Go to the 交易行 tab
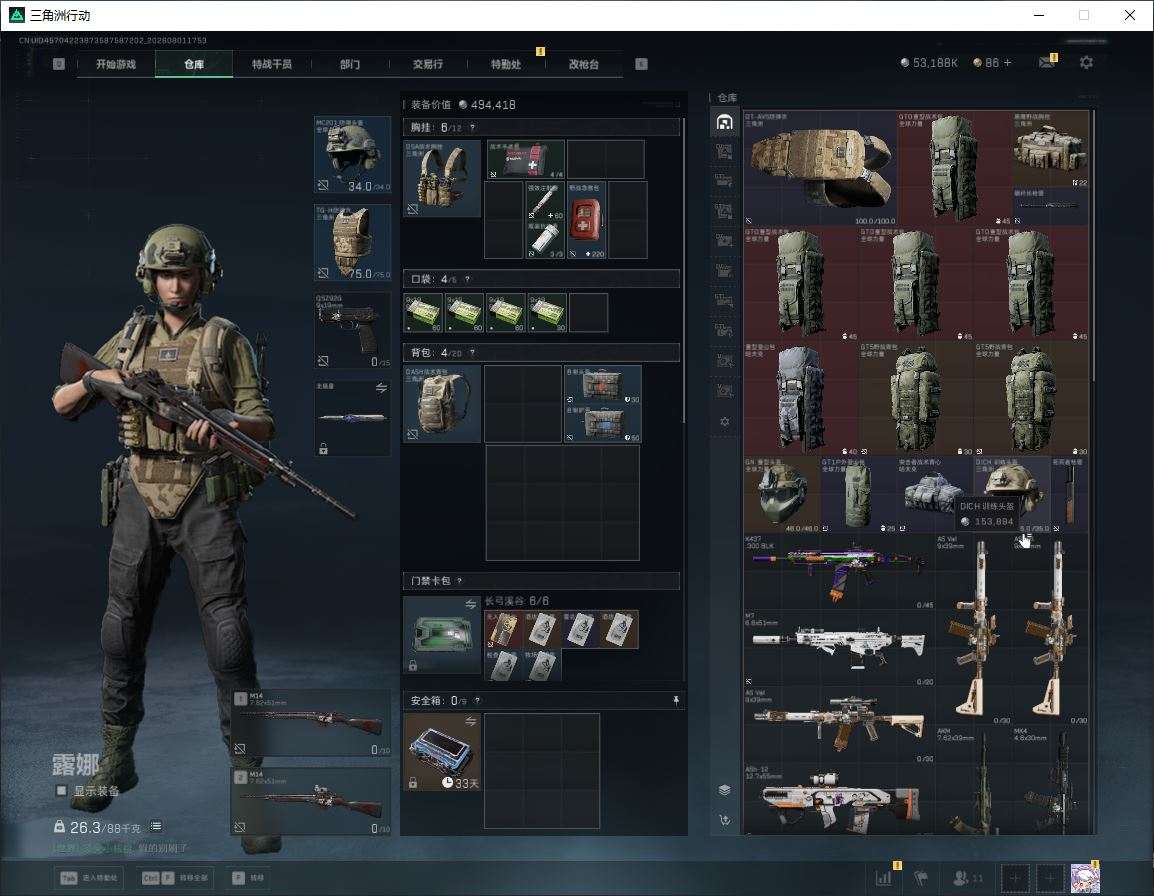This screenshot has height=896, width=1154. [428, 64]
